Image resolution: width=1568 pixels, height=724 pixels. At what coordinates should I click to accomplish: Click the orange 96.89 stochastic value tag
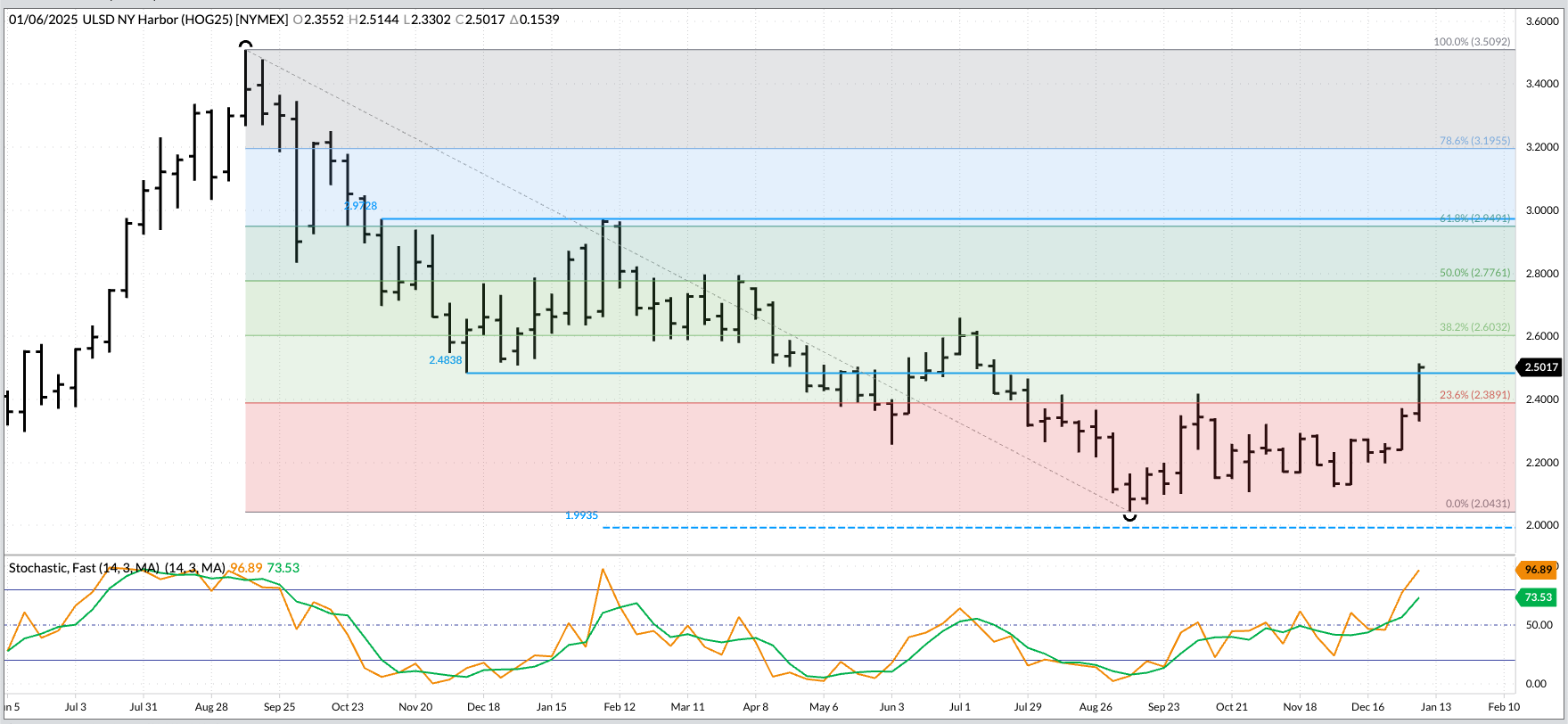coord(1538,570)
